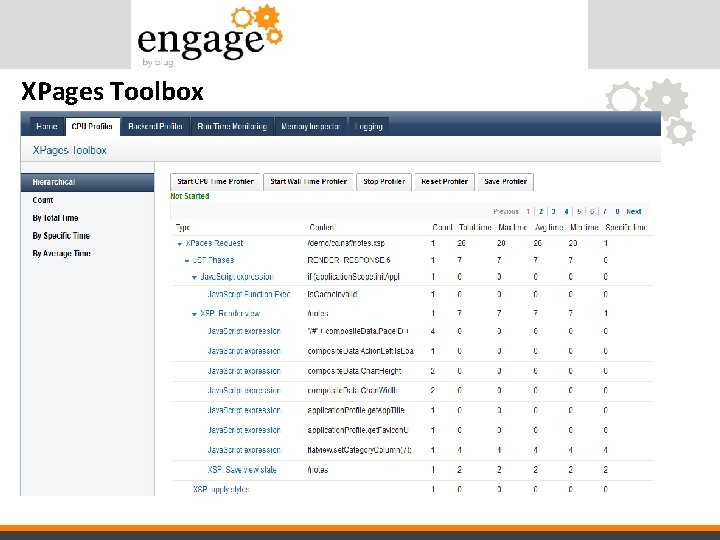This screenshot has width=720, height=540.
Task: Click XSP apply styles link
Action: tap(221, 489)
